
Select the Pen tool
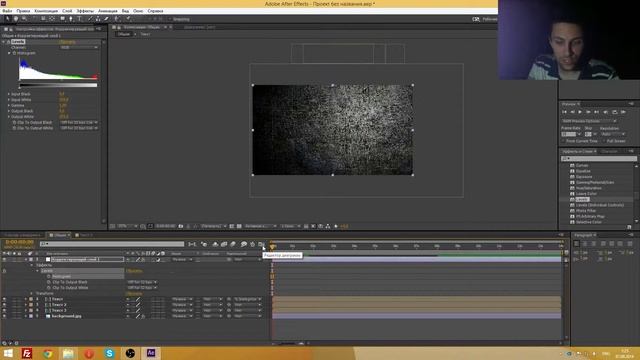pyautogui.click(x=71, y=19)
